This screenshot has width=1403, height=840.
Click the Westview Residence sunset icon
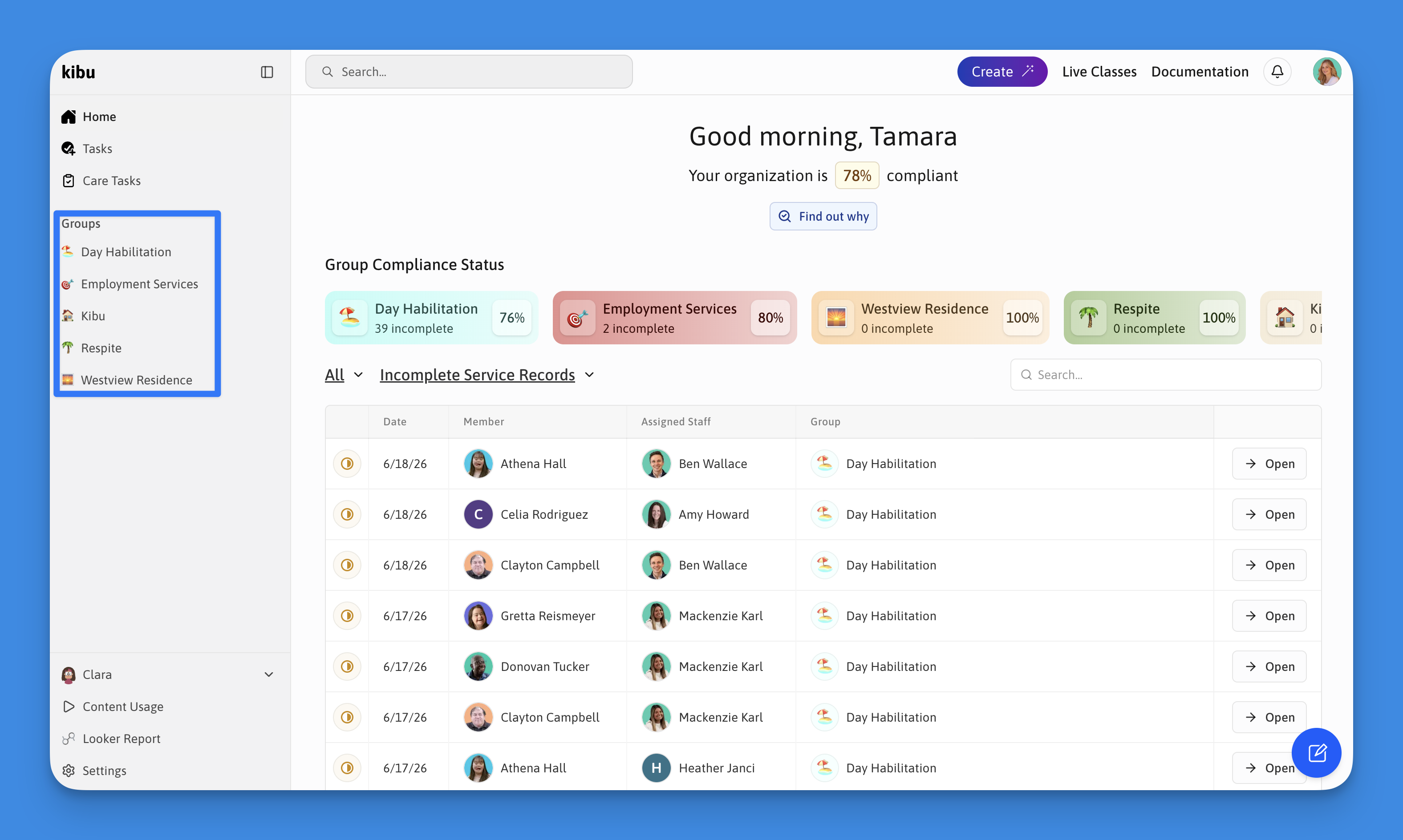836,318
